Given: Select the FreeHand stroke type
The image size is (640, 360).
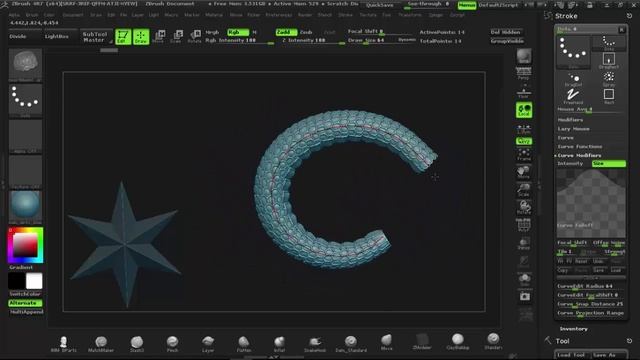Looking at the screenshot, I should 573,97.
